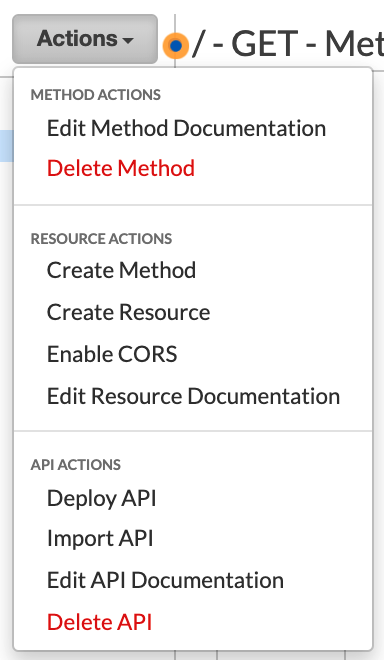Click the red Delete API option

tap(99, 622)
